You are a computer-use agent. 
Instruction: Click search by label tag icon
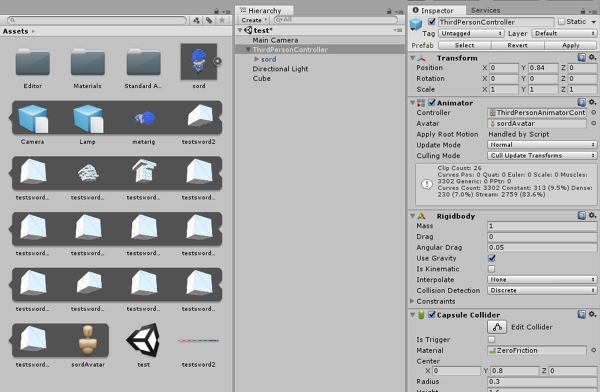tap(209, 20)
